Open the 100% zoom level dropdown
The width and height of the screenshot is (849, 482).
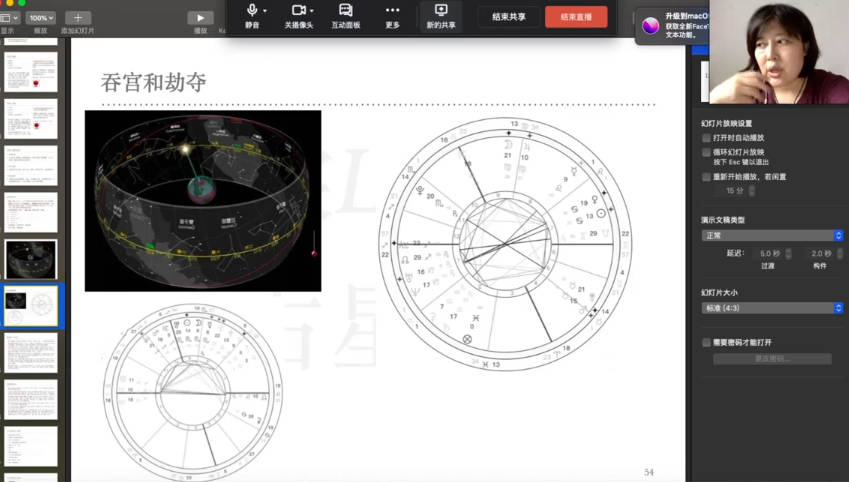tap(41, 17)
